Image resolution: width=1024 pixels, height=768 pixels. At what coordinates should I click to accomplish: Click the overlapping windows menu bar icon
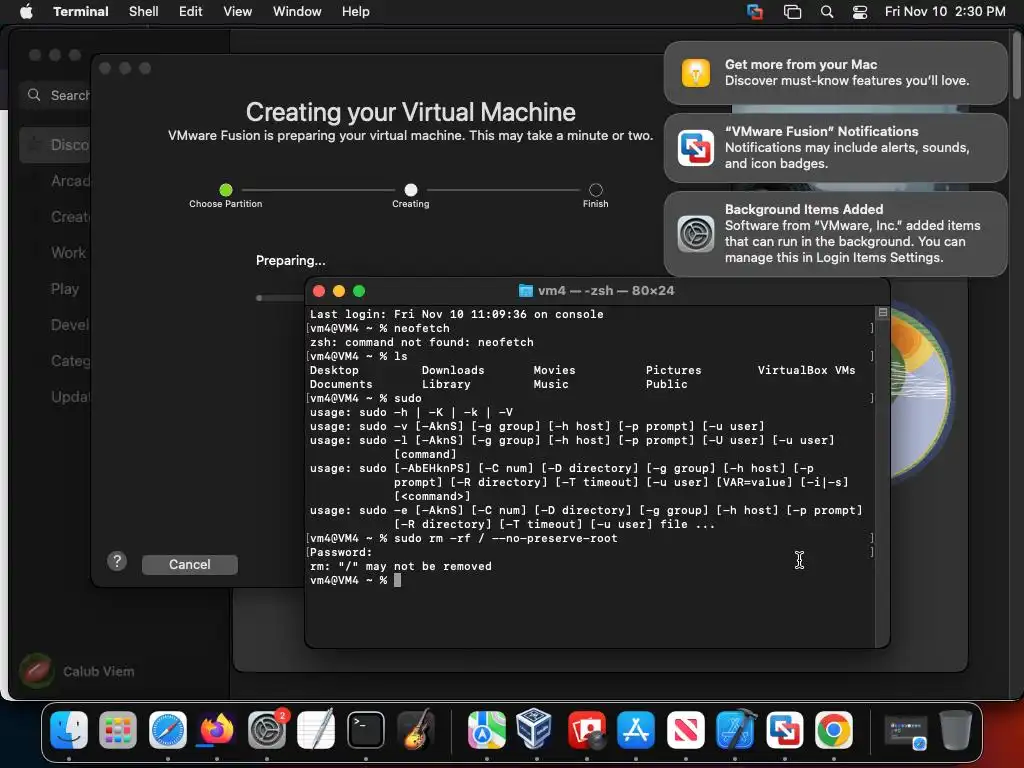pos(792,12)
